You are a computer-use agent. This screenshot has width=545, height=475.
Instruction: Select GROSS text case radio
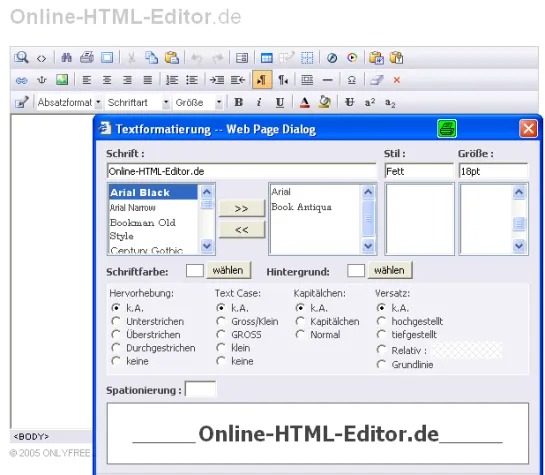(221, 334)
